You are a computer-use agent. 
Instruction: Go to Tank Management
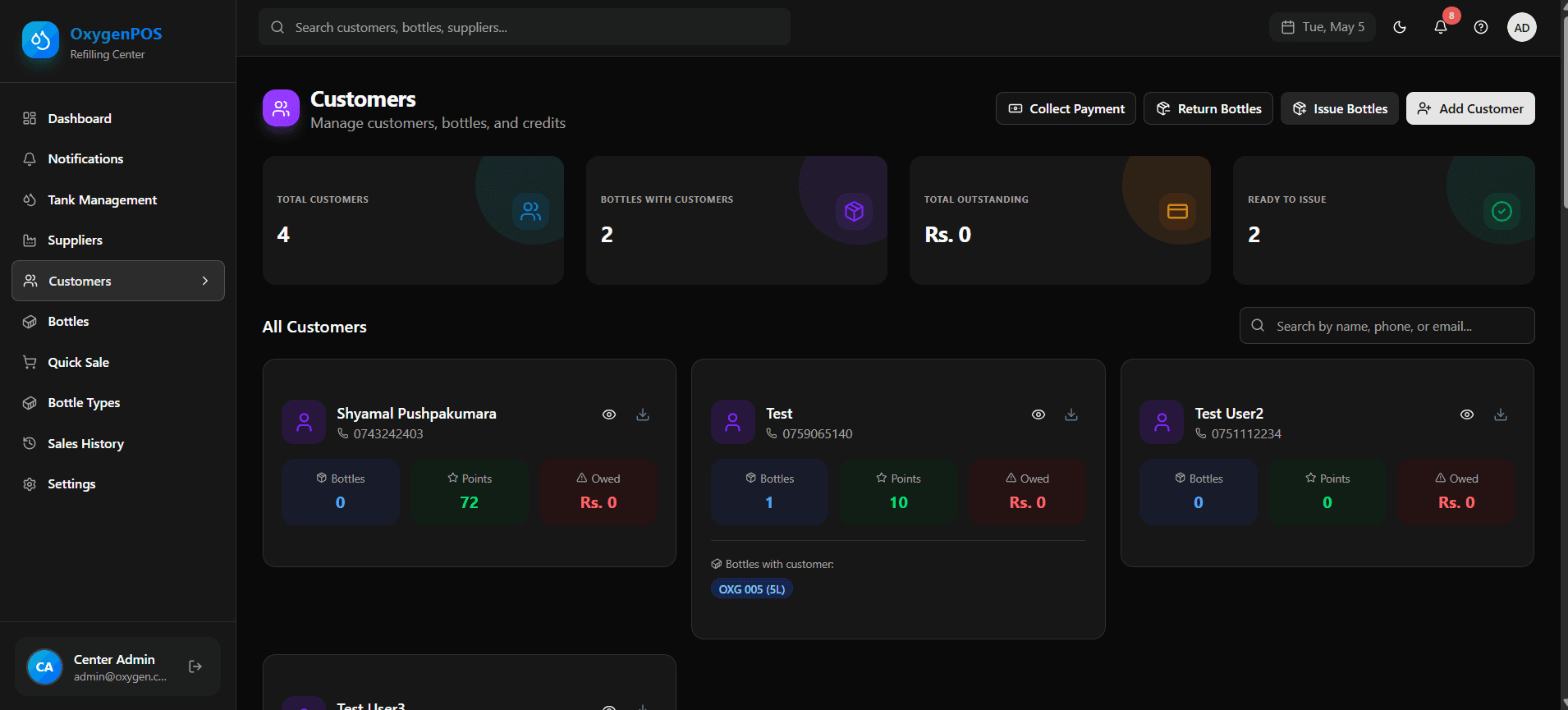pos(118,199)
